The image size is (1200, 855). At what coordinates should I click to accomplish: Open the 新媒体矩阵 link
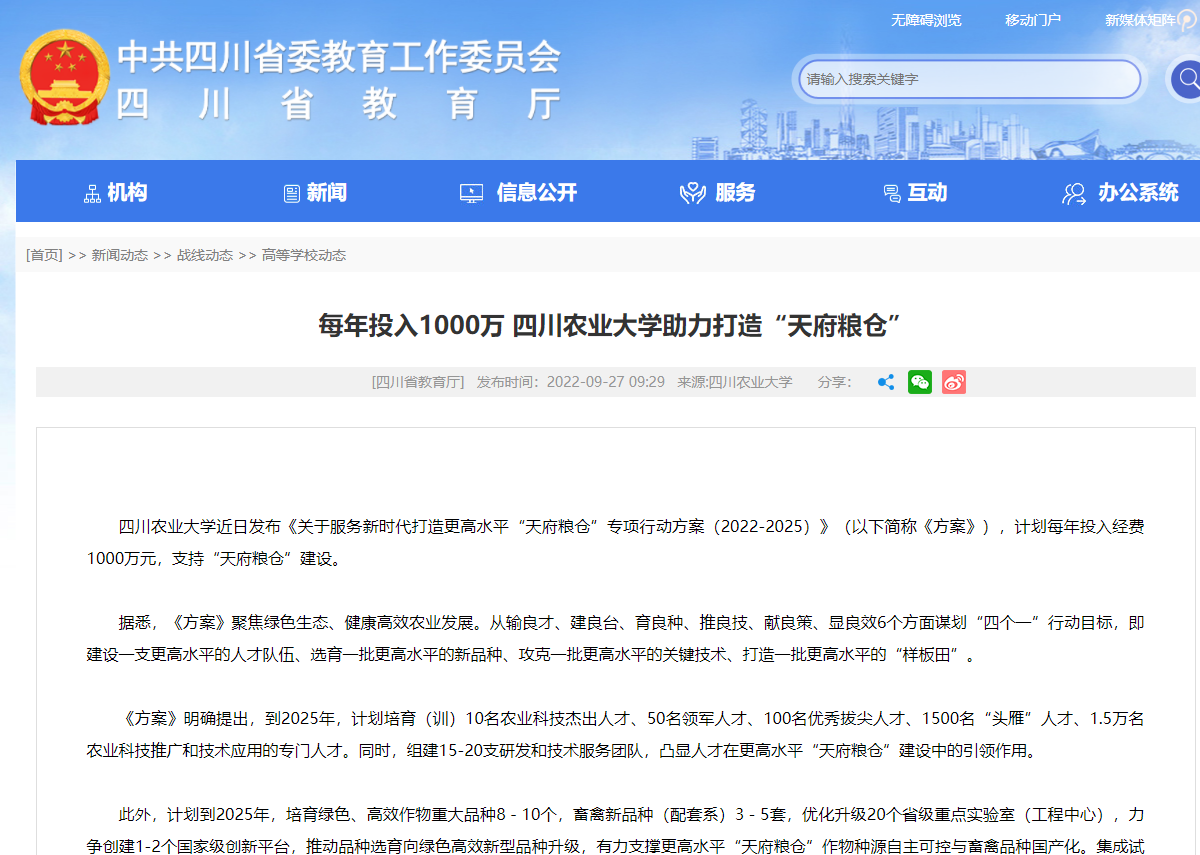click(x=1140, y=20)
